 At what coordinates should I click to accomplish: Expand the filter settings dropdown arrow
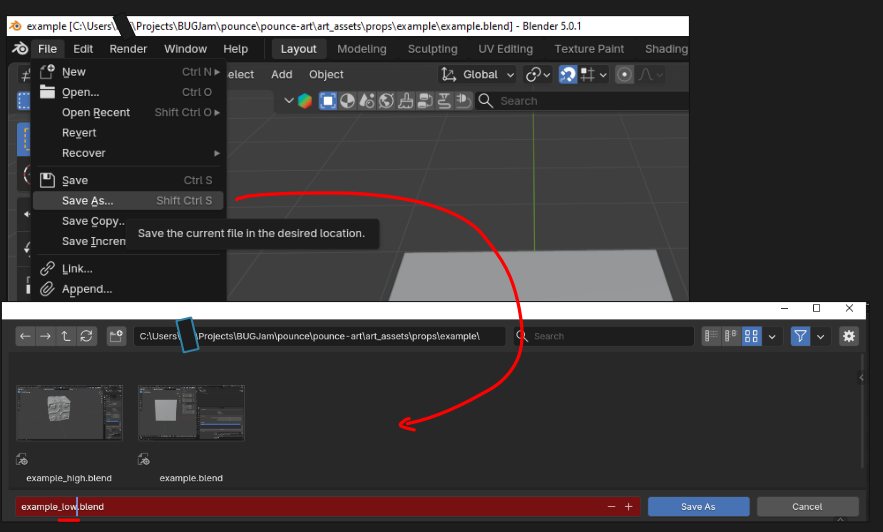tap(821, 337)
